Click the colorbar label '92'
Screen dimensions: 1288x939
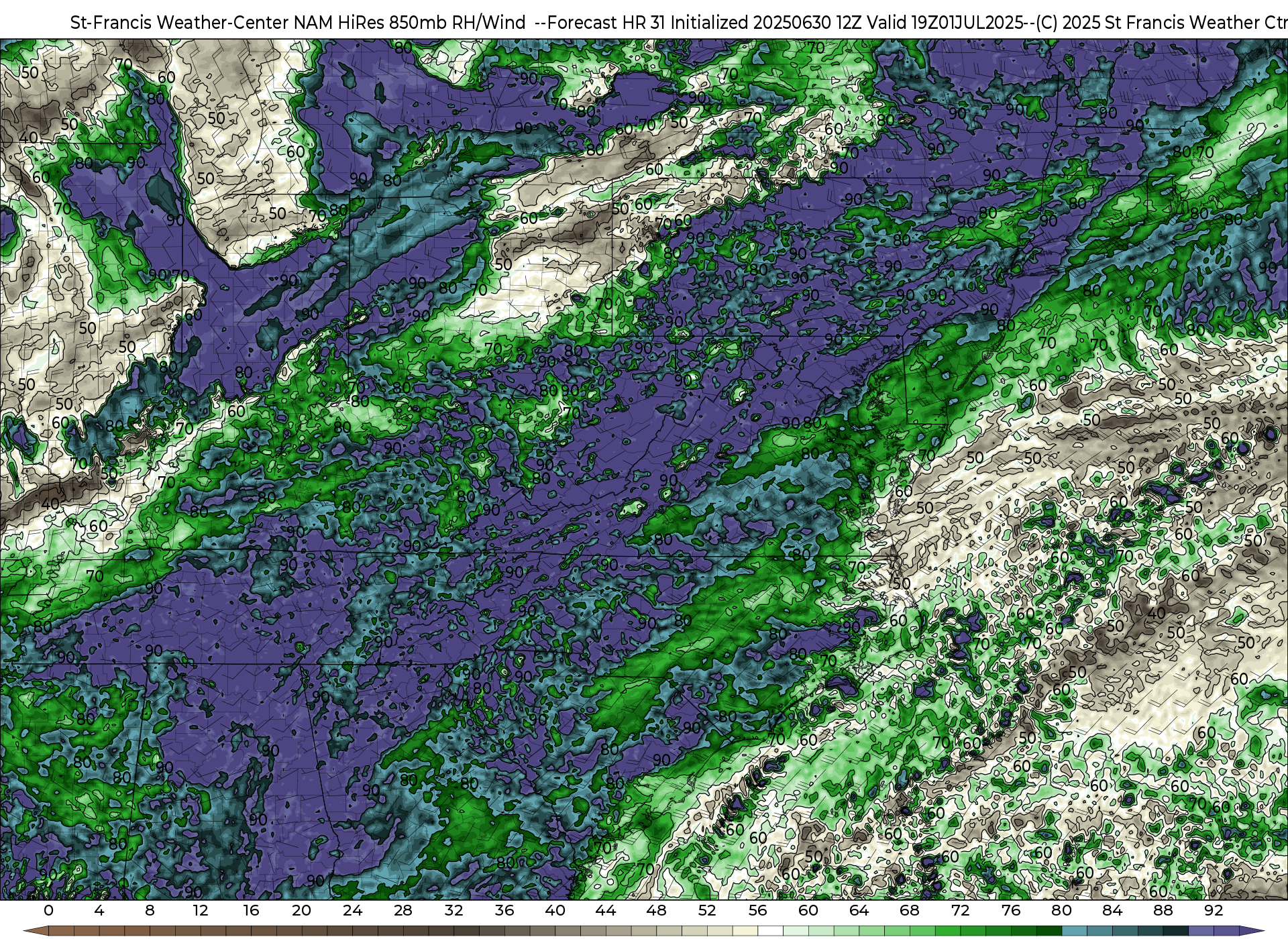pyautogui.click(x=1214, y=910)
